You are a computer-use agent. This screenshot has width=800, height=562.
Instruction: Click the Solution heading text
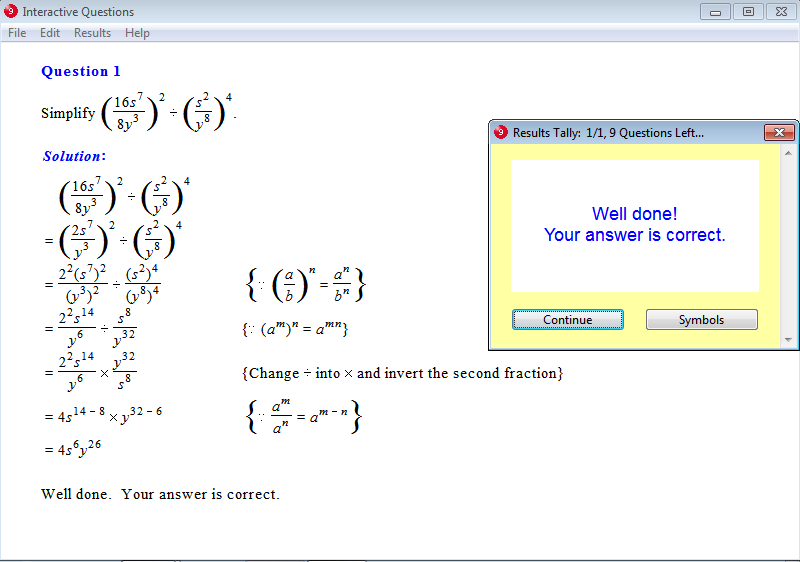point(74,156)
